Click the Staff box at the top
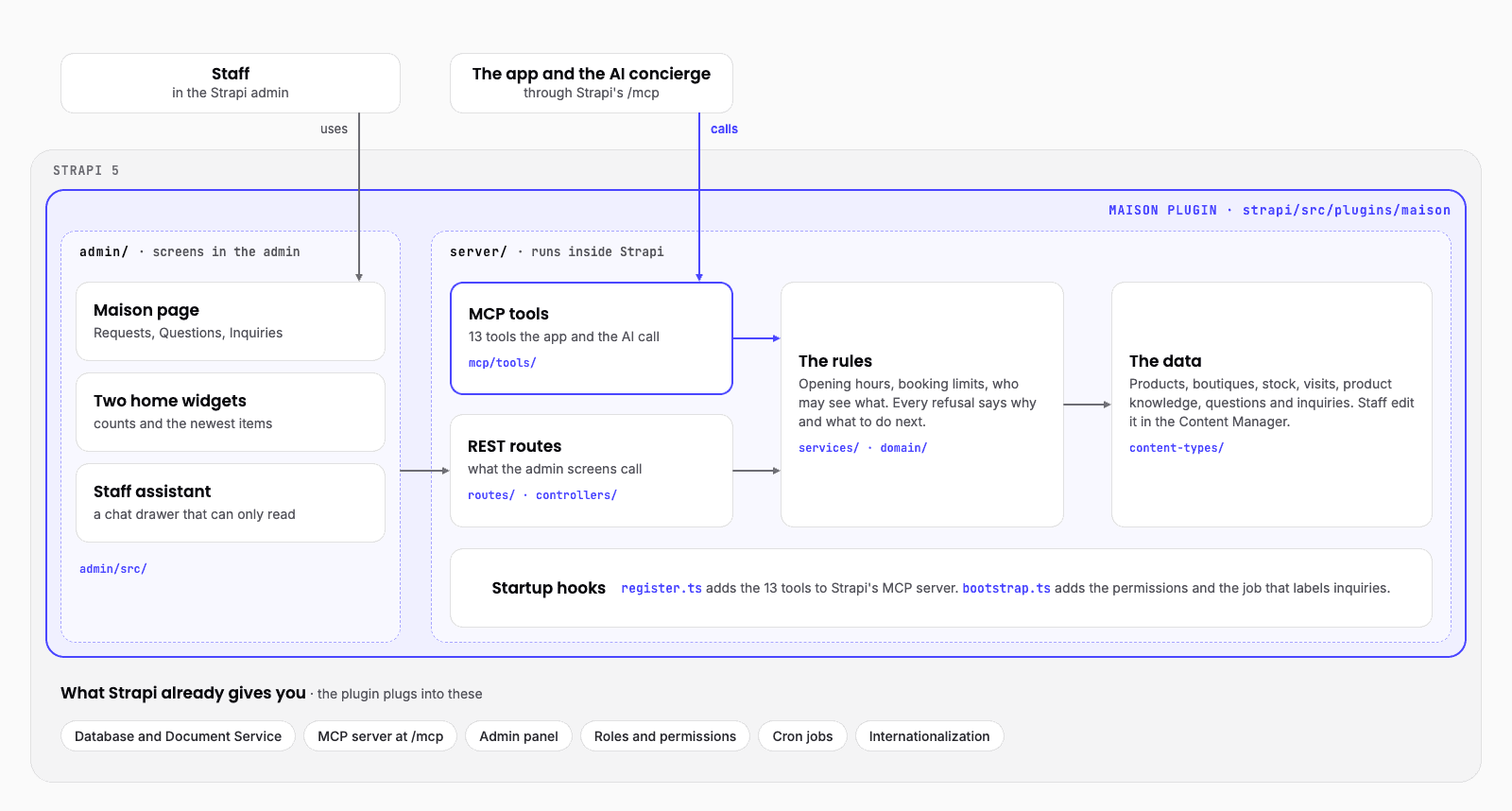This screenshot has width=1512, height=811. point(231,83)
